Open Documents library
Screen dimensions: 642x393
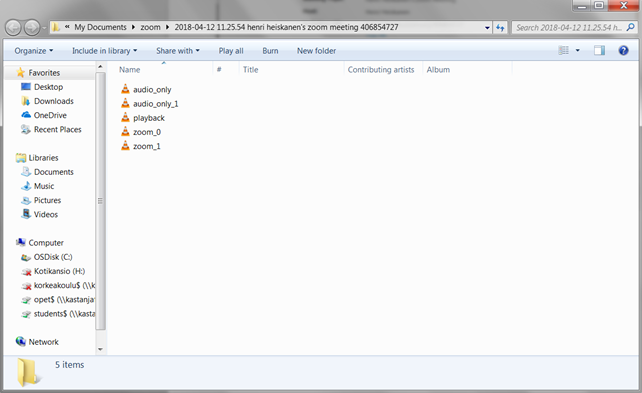[x=54, y=172]
